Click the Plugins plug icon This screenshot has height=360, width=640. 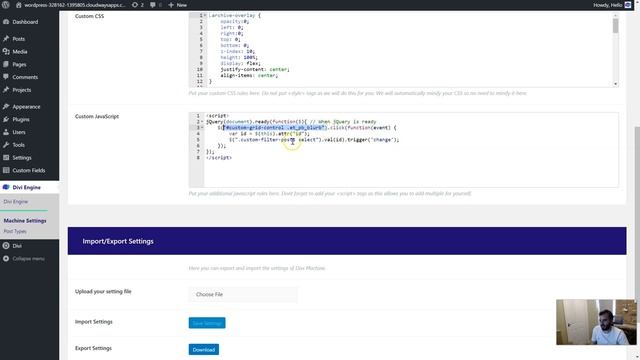click(x=6, y=119)
